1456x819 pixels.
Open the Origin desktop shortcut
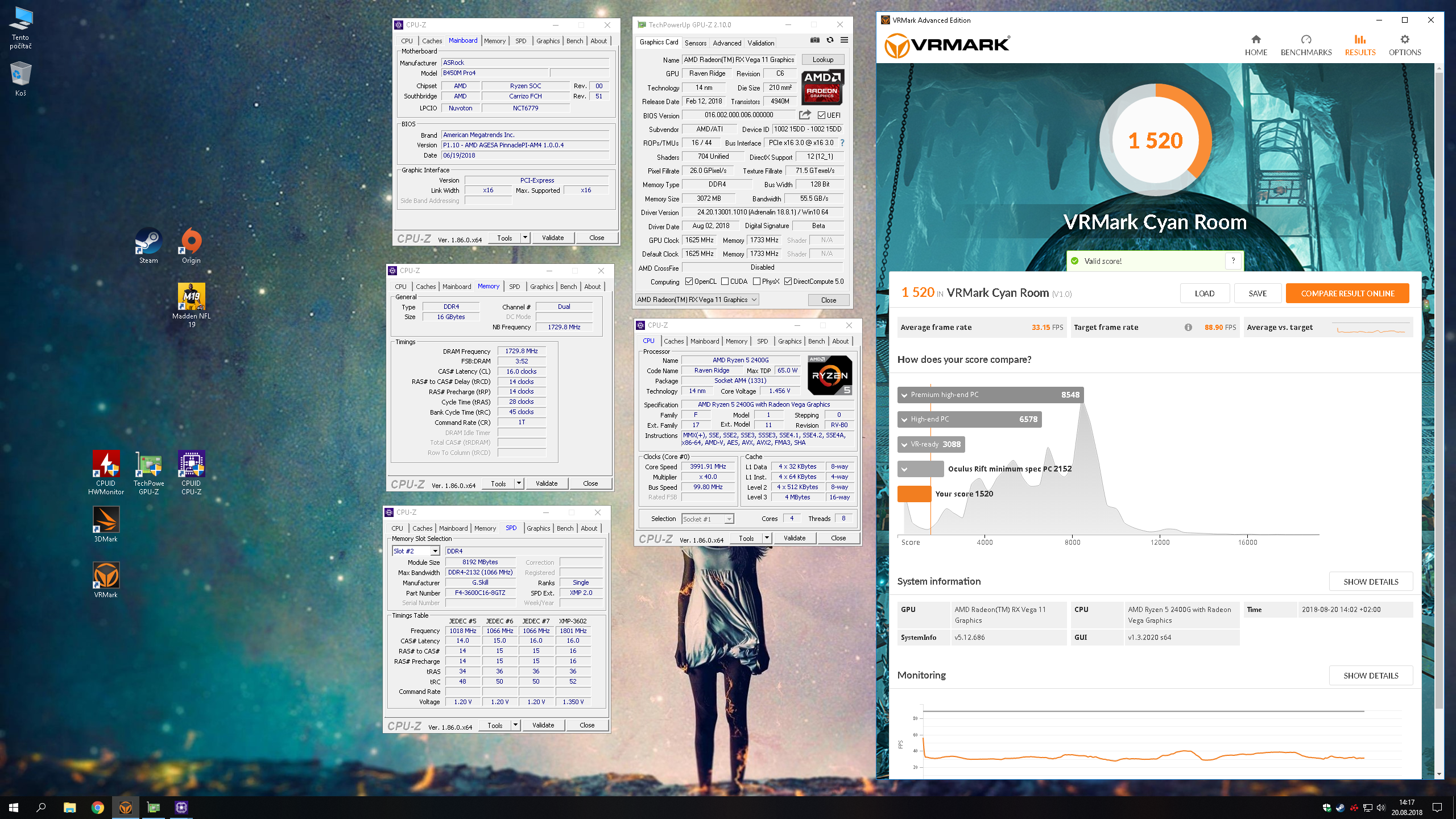pyautogui.click(x=191, y=246)
